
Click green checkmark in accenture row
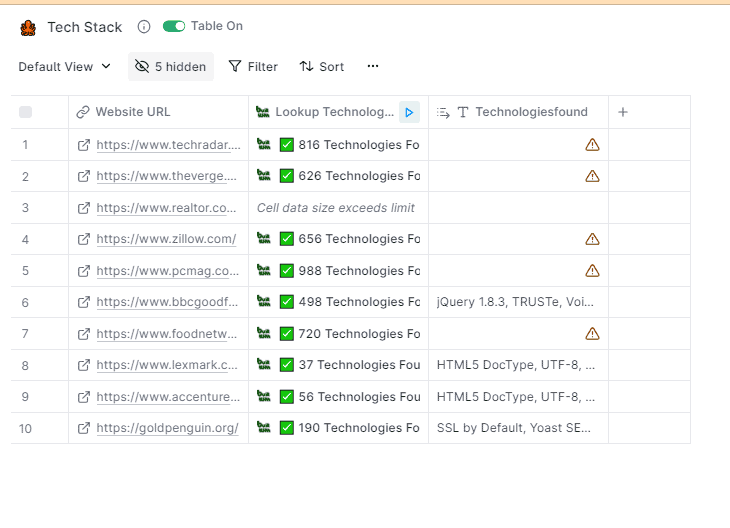(x=287, y=397)
